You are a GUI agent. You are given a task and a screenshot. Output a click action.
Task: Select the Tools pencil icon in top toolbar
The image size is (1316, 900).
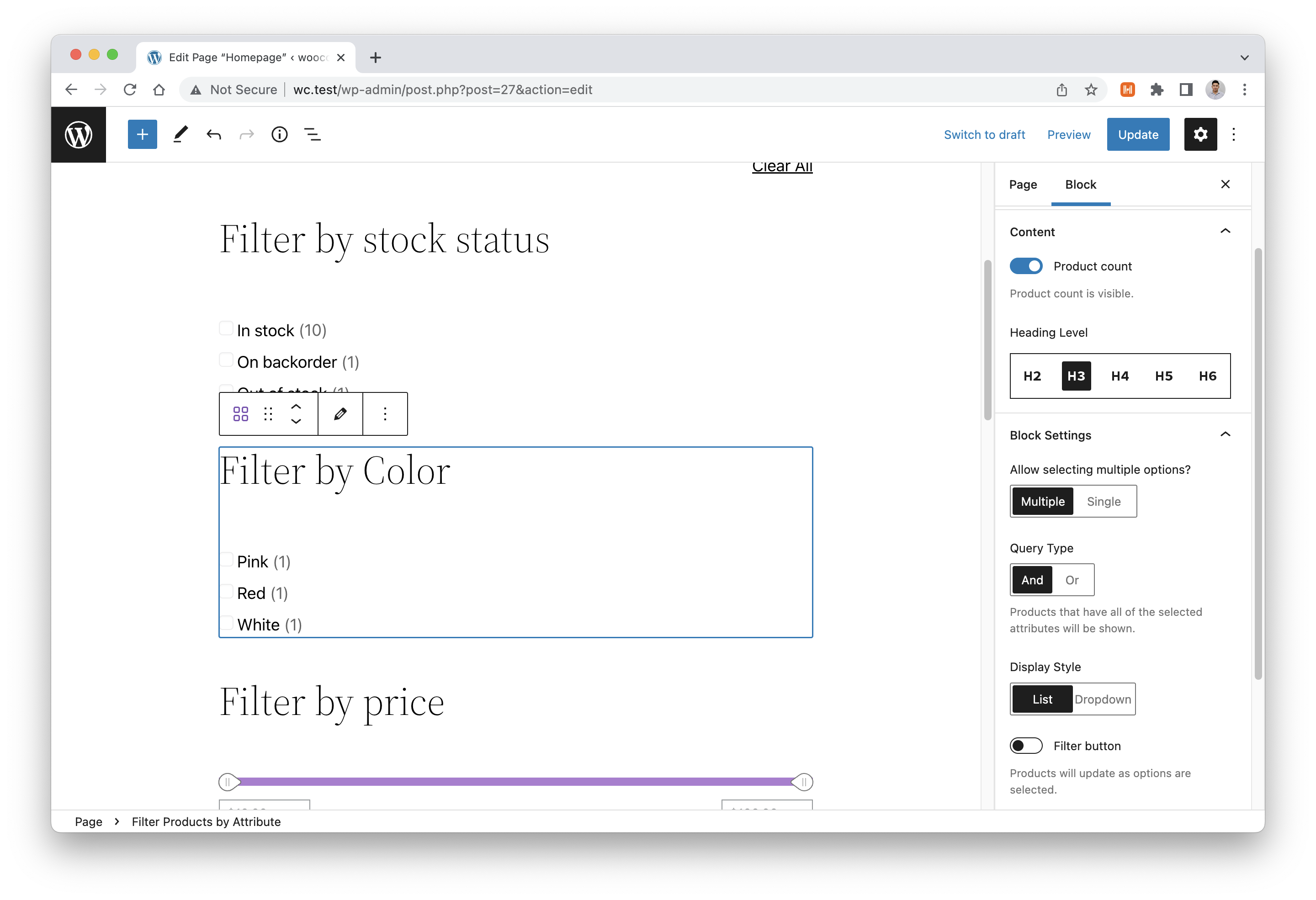[x=180, y=134]
